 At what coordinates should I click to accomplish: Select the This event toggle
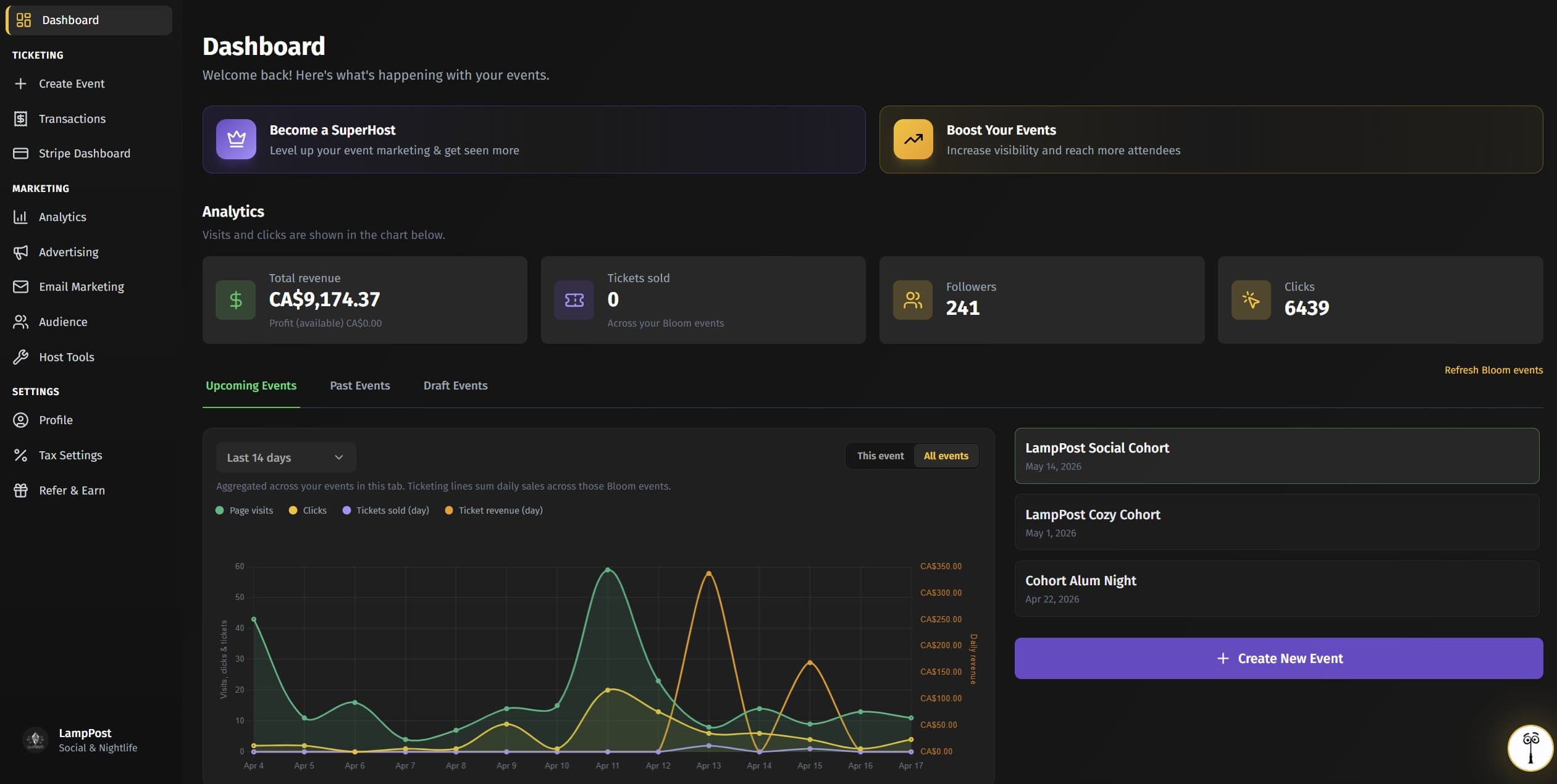click(x=880, y=456)
